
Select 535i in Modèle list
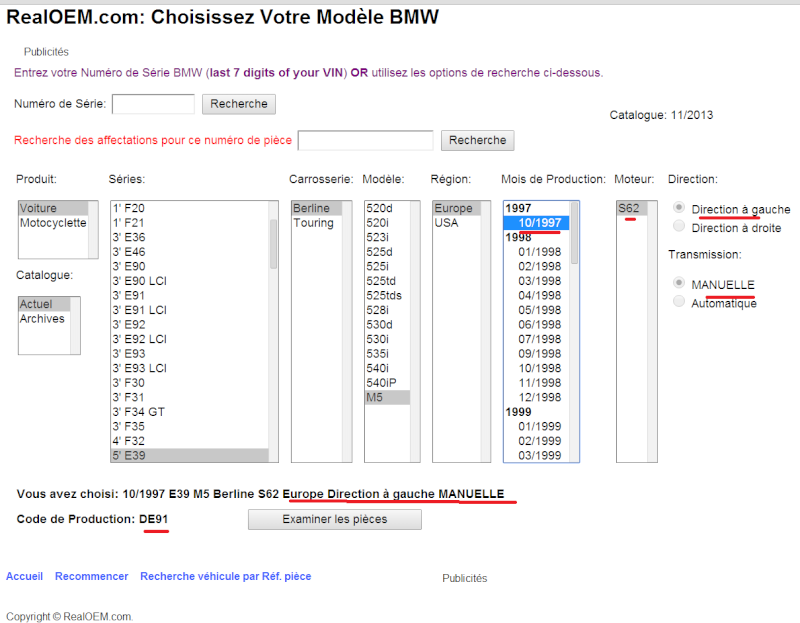tap(387, 354)
